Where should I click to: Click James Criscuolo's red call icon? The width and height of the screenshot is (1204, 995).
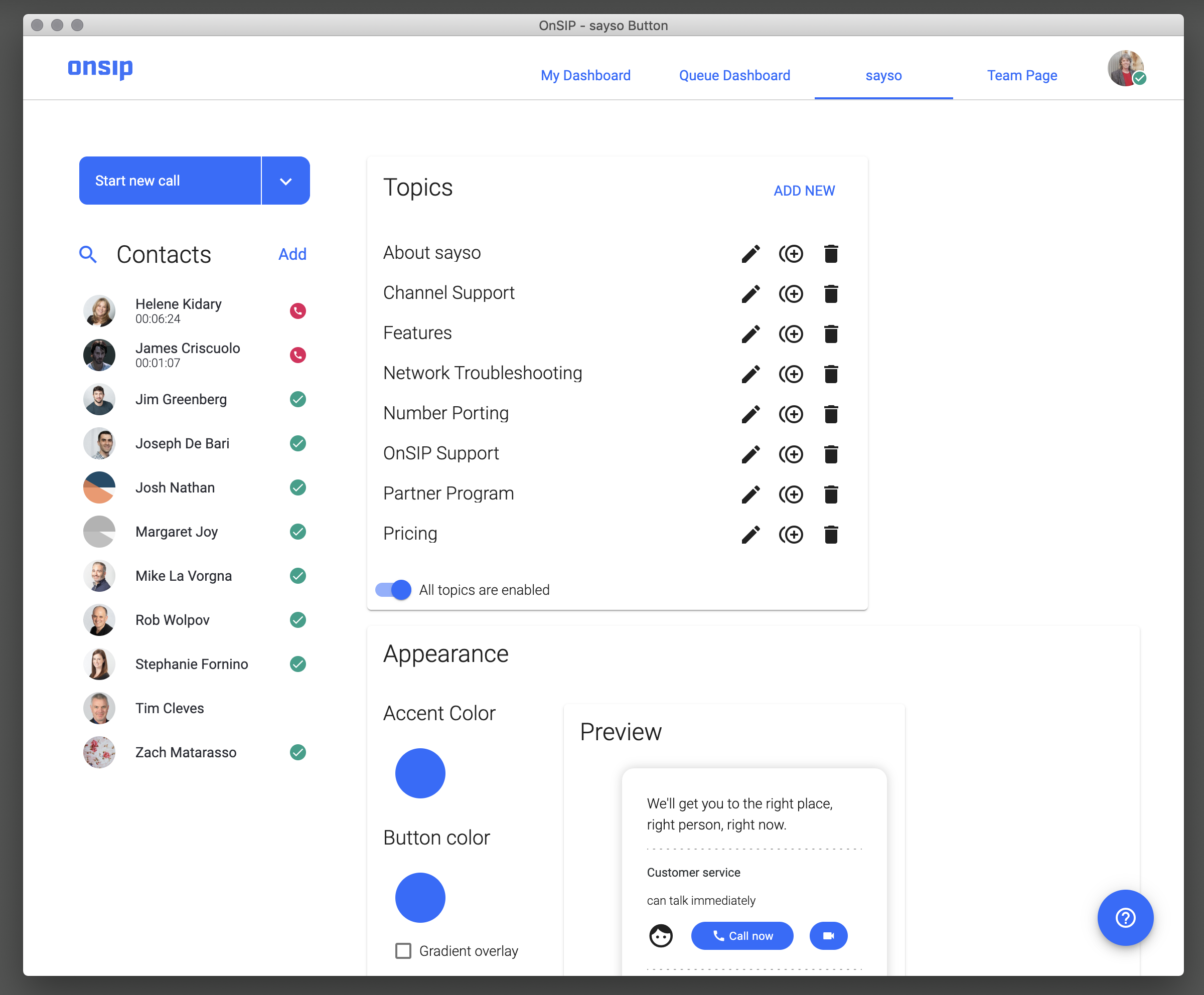pos(297,355)
